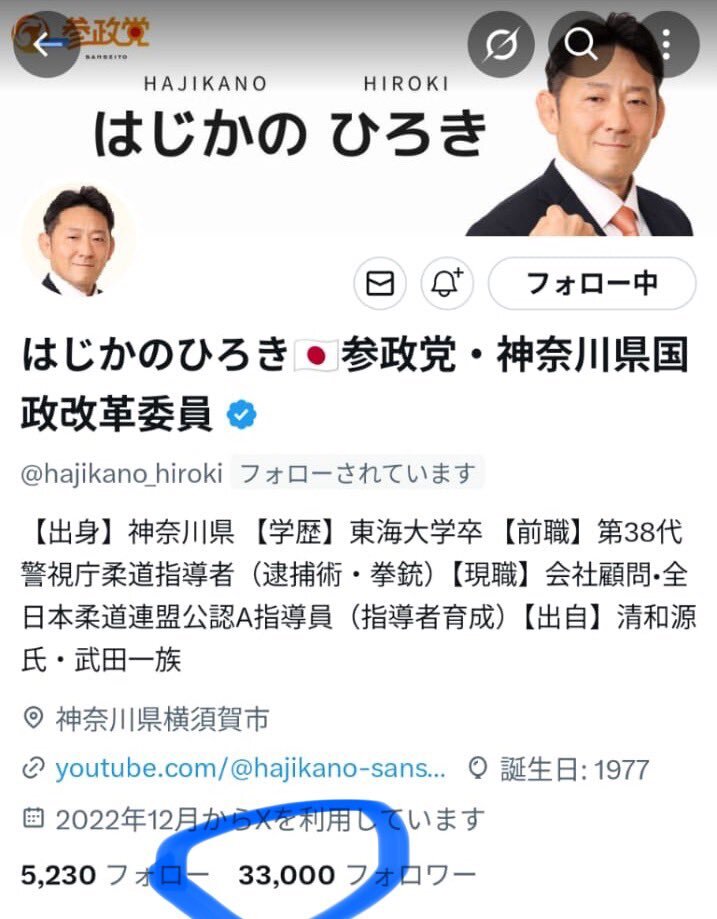Open the 5,230 フォロー following list
Screen dimensions: 717x919
[x=115, y=875]
